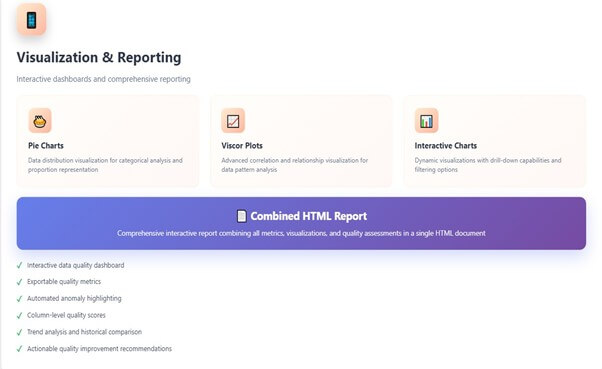The width and height of the screenshot is (602, 369).
Task: Click the document icon beside Combined HTML Report
Action: coord(241,216)
